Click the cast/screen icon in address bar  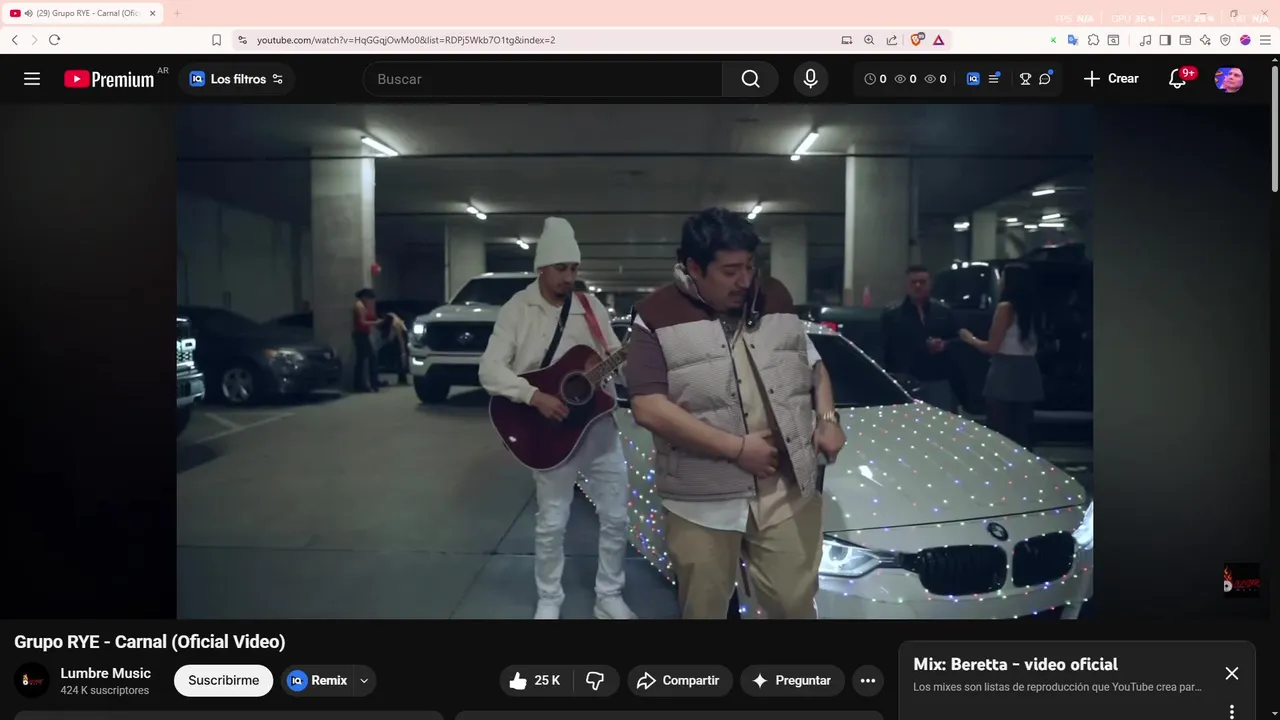point(847,40)
